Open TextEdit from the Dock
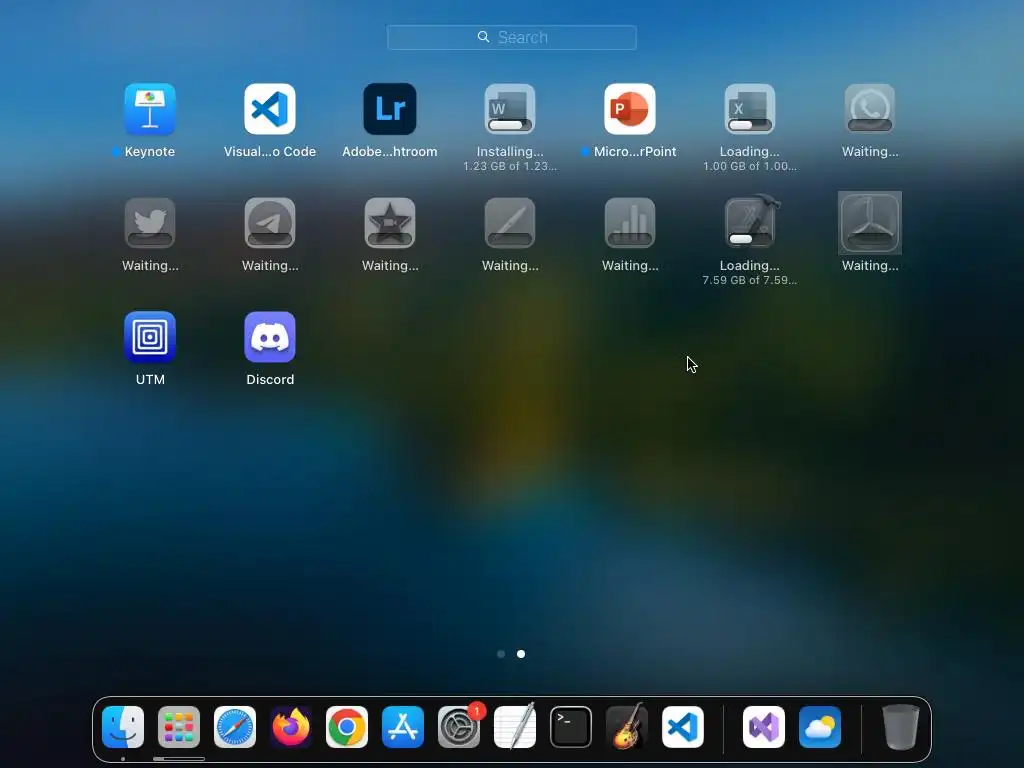The height and width of the screenshot is (768, 1024). coord(515,727)
